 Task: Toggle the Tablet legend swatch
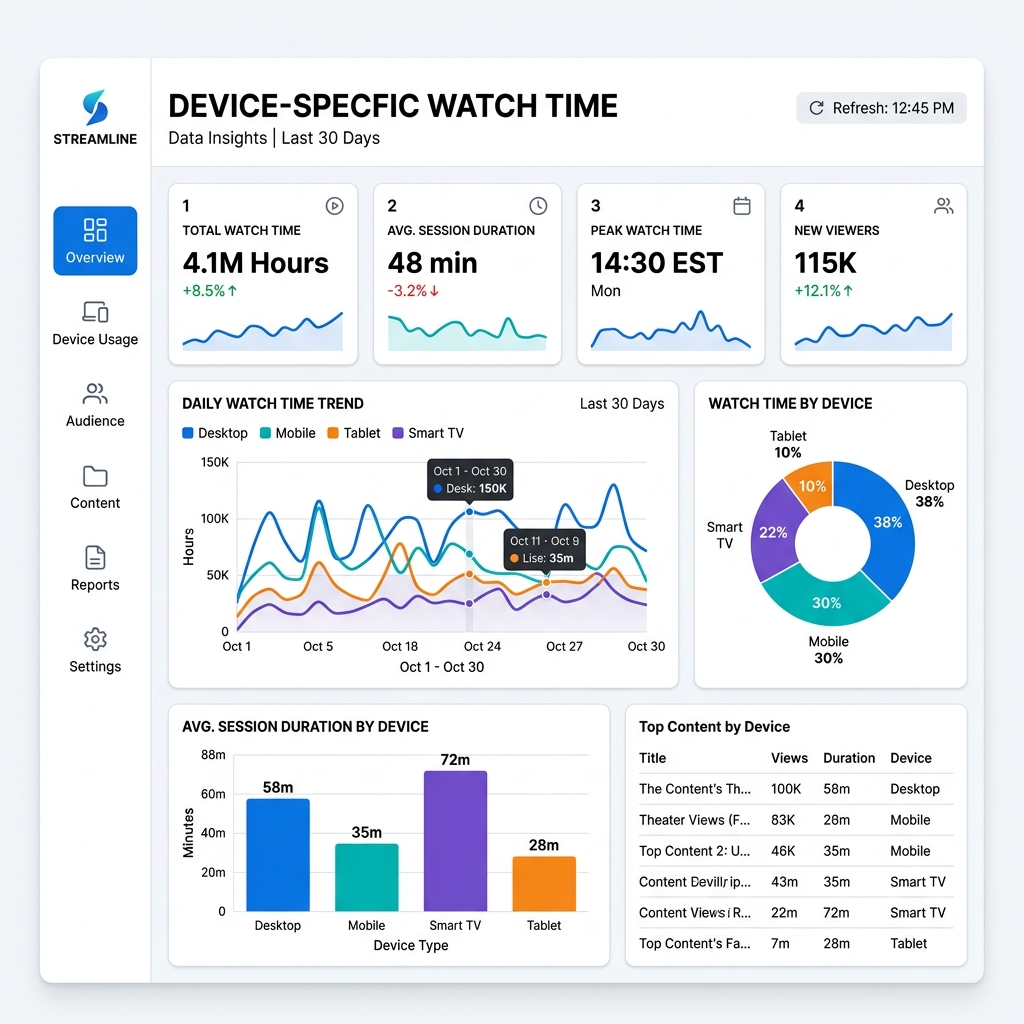333,433
